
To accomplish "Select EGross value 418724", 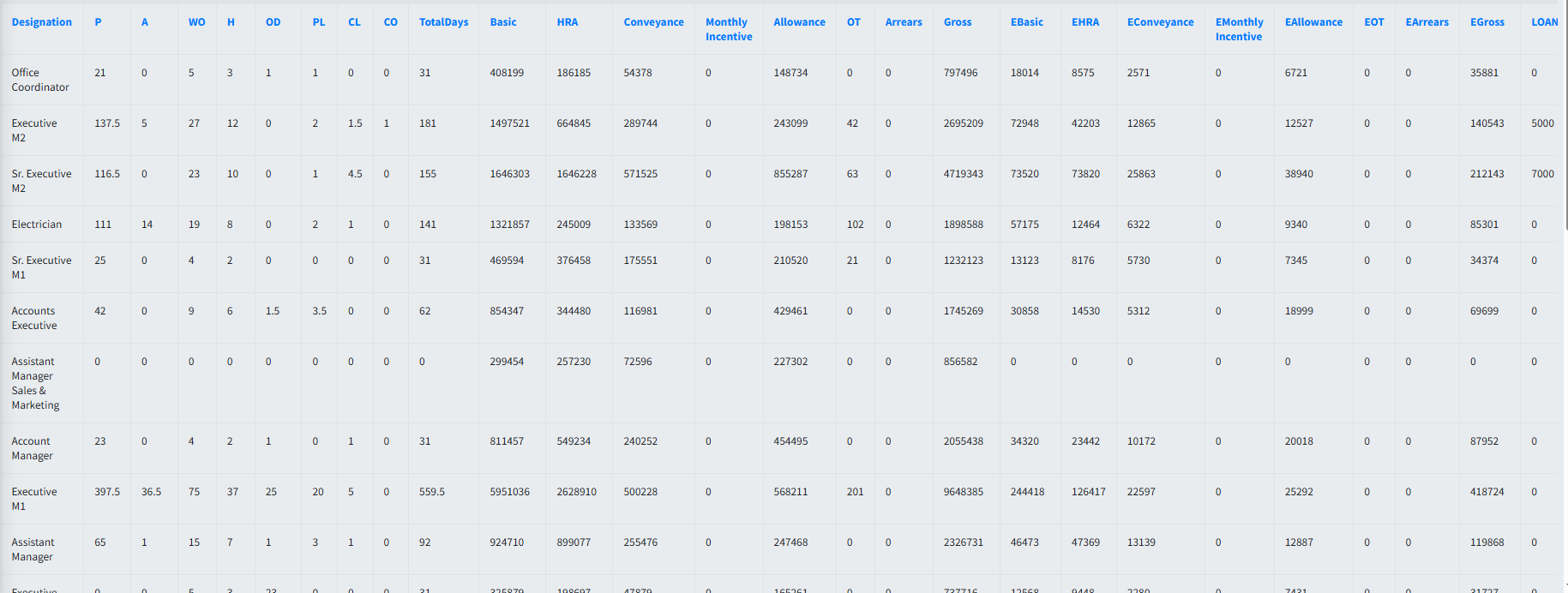I will tap(1487, 492).
